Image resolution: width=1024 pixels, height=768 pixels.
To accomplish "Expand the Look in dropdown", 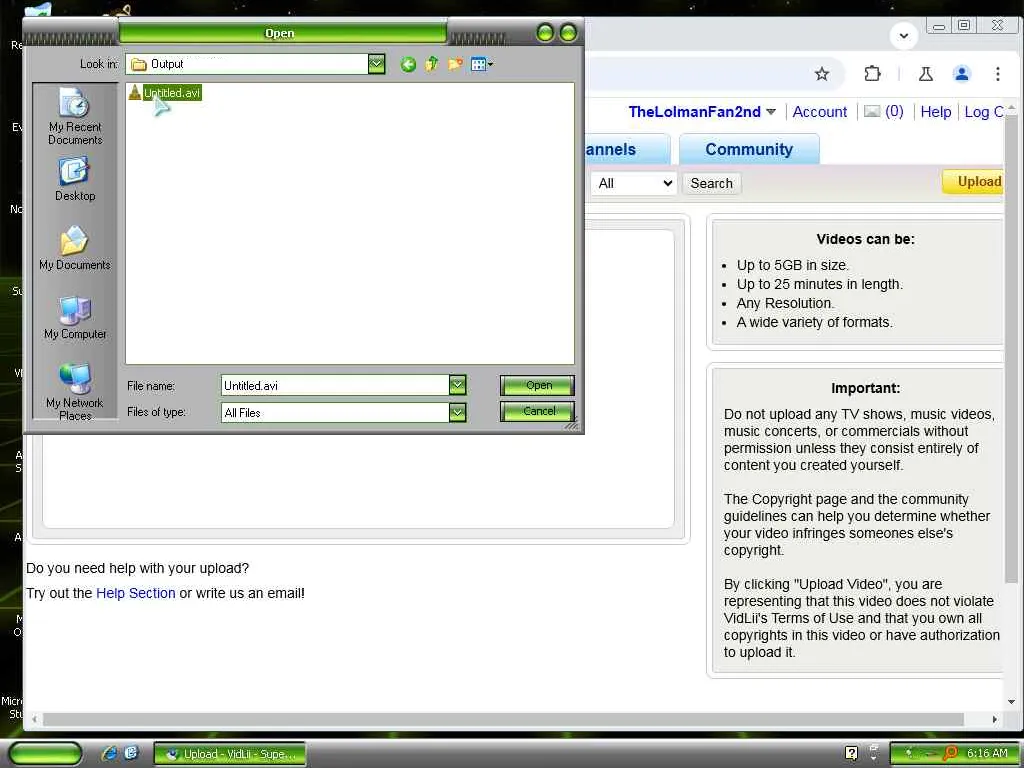I will pos(376,64).
